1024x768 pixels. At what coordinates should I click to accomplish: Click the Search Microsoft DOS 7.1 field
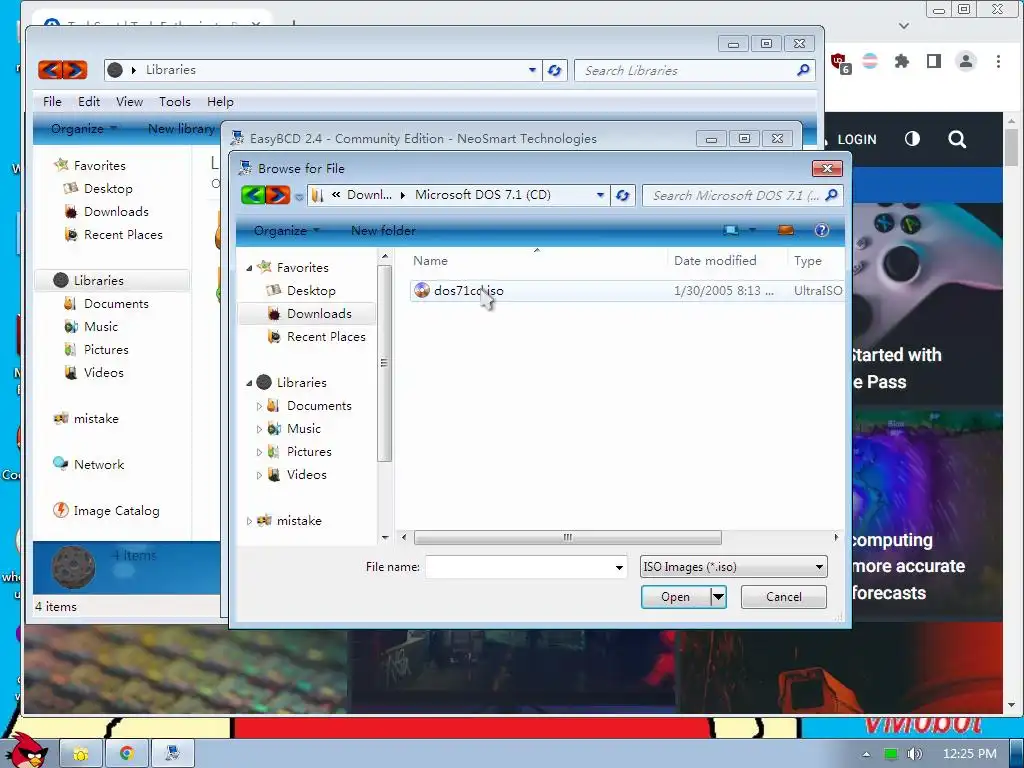[x=734, y=195]
